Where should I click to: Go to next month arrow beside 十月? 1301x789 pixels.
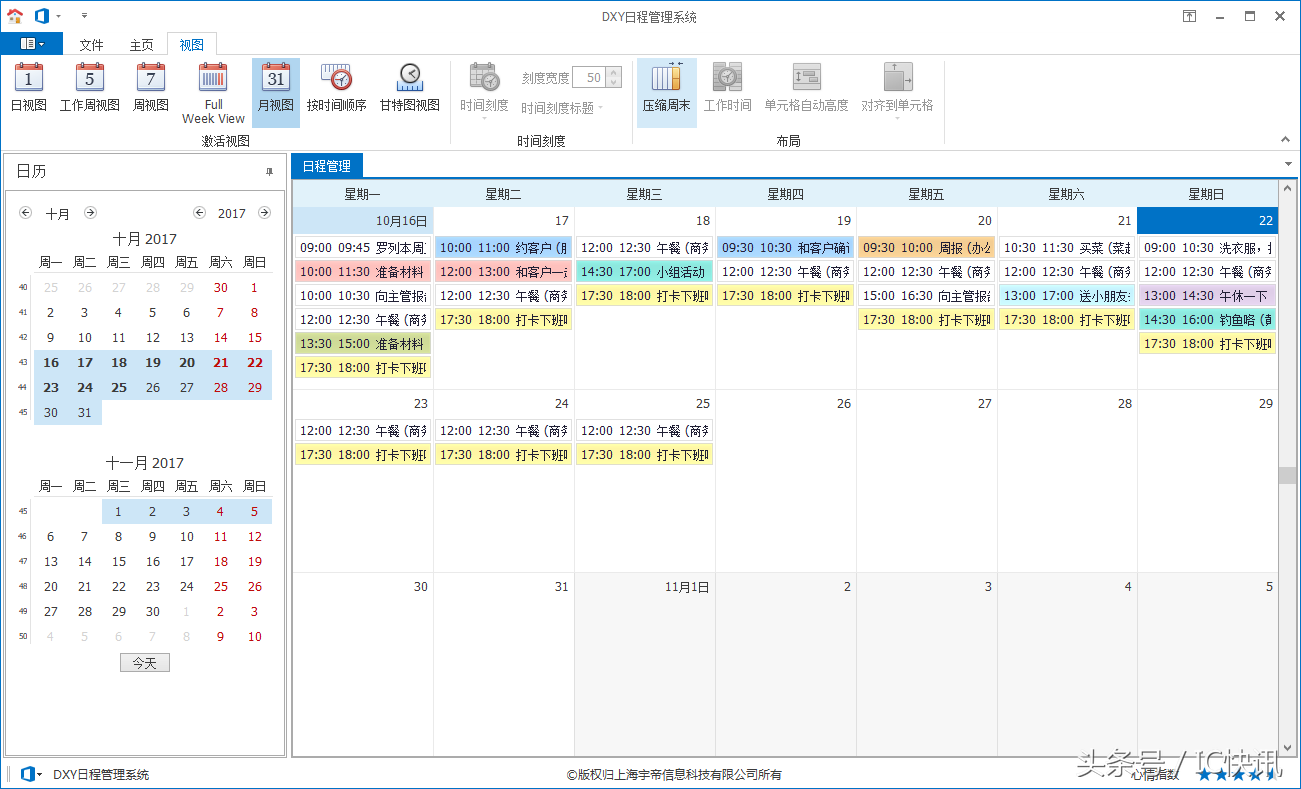click(90, 213)
